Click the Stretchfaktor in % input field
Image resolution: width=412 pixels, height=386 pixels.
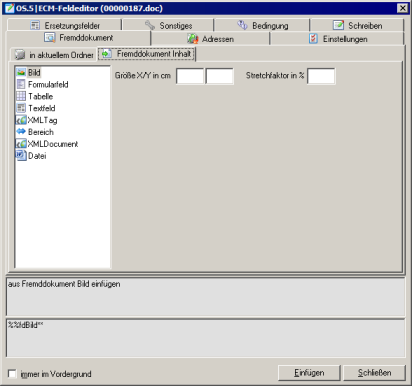pyautogui.click(x=321, y=76)
